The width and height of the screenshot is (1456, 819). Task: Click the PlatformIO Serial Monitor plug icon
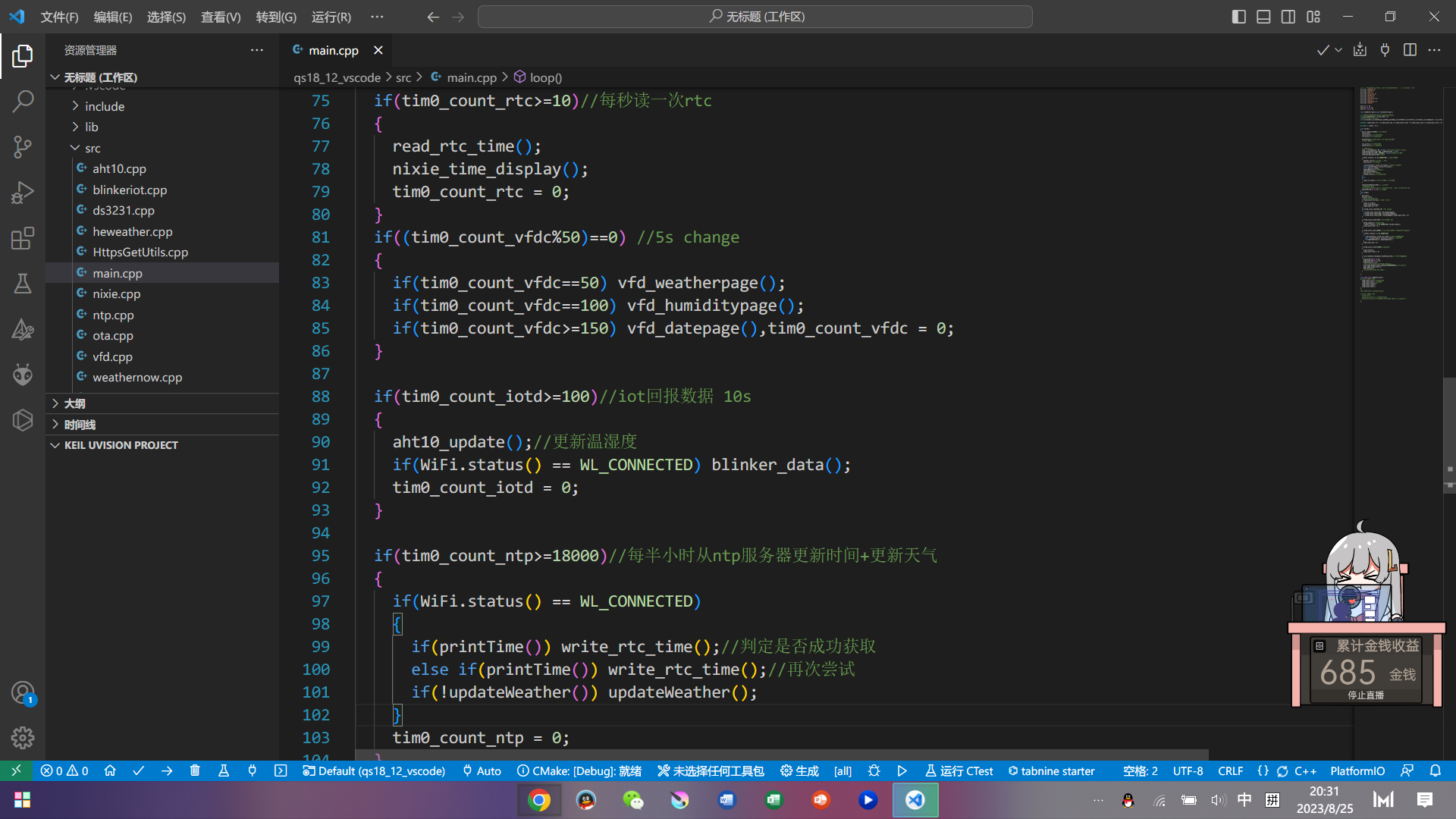[x=252, y=770]
